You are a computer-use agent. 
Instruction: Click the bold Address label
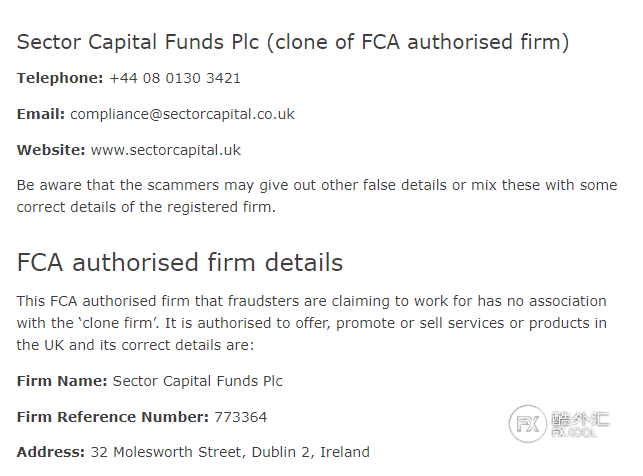click(x=51, y=452)
